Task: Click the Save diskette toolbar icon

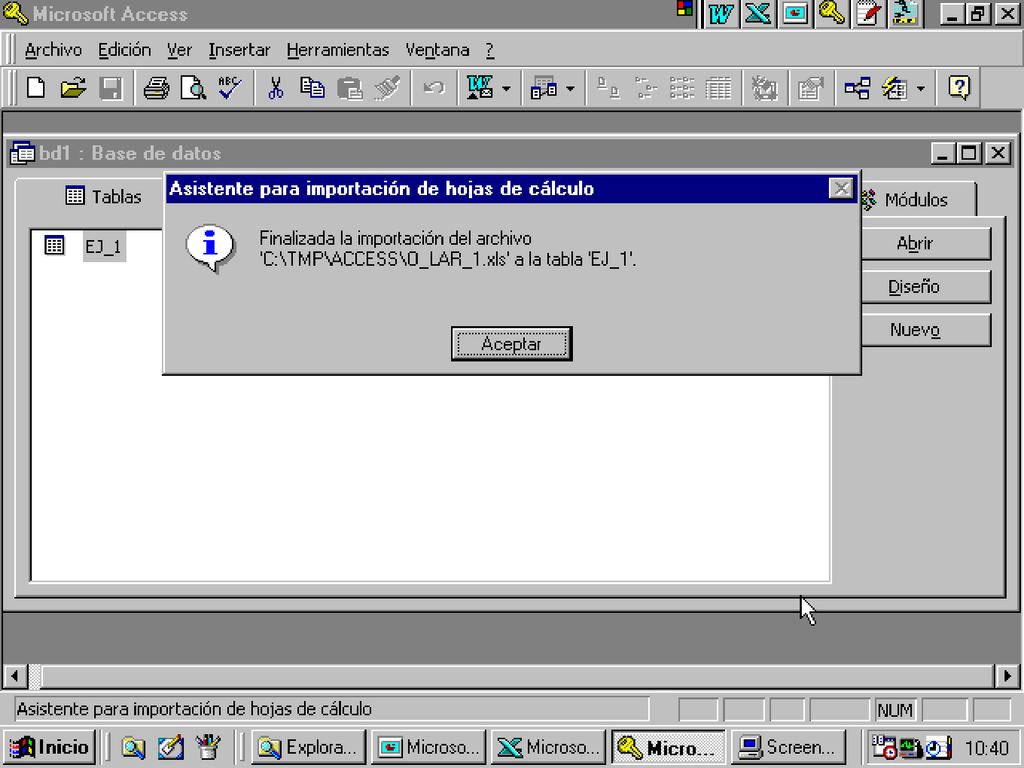Action: click(x=110, y=88)
